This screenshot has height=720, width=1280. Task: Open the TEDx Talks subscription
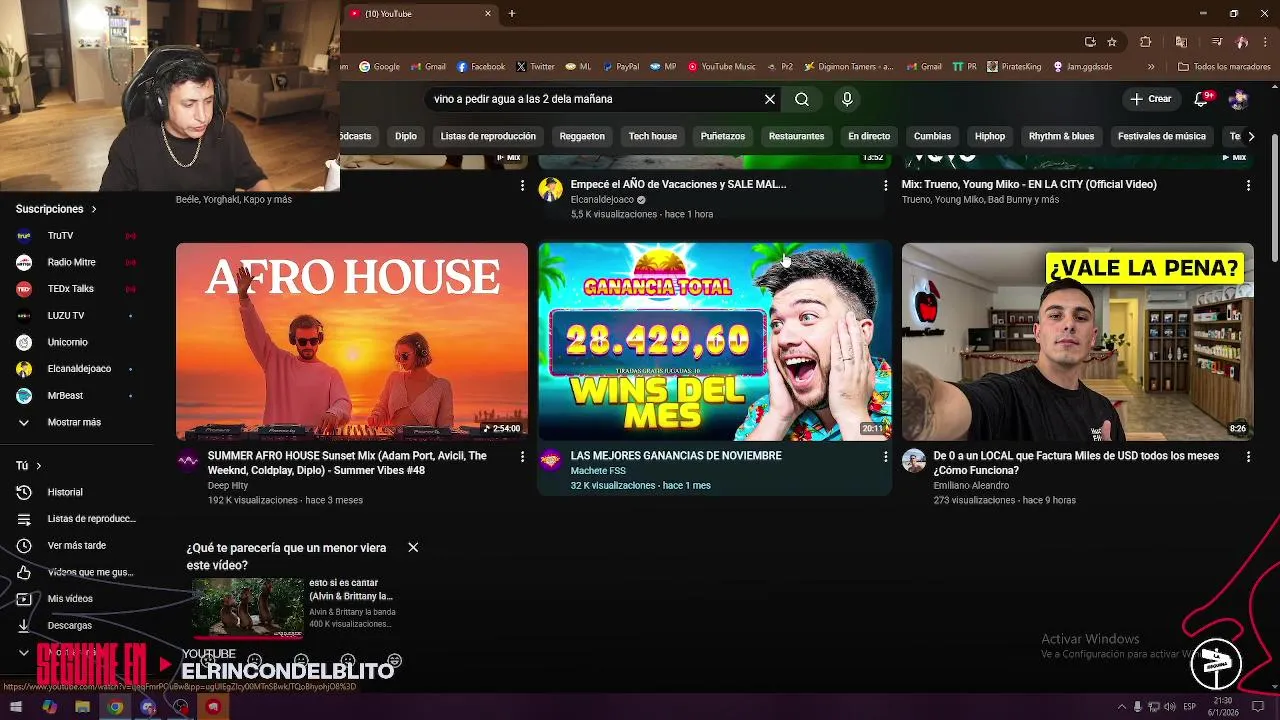pos(77,289)
